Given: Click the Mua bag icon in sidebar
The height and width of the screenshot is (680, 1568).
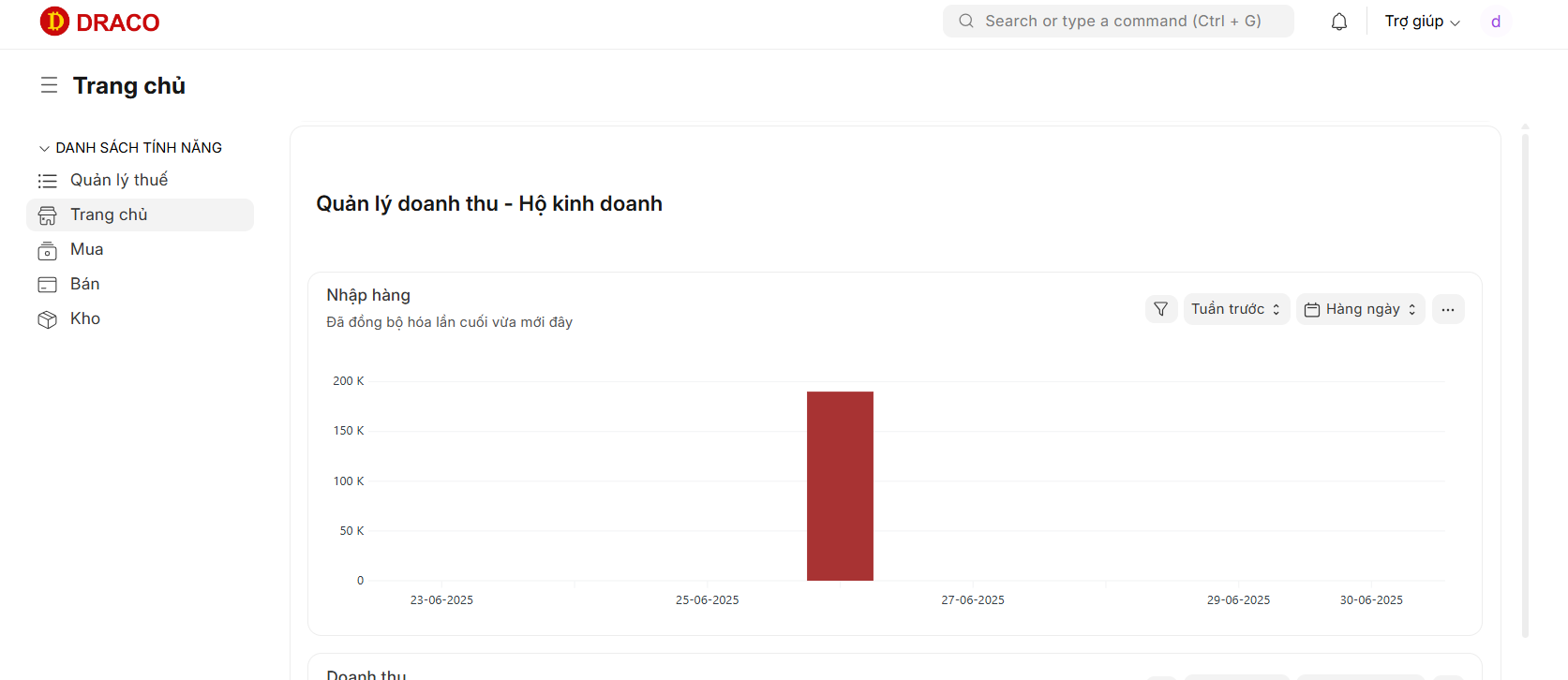Looking at the screenshot, I should point(47,250).
